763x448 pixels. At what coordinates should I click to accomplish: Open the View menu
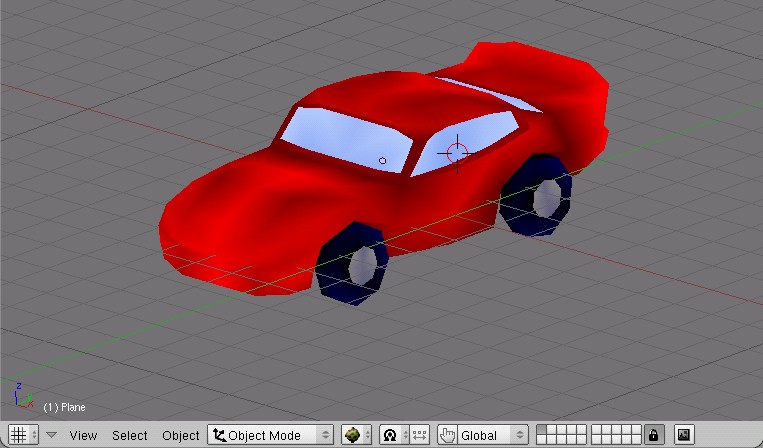click(83, 435)
